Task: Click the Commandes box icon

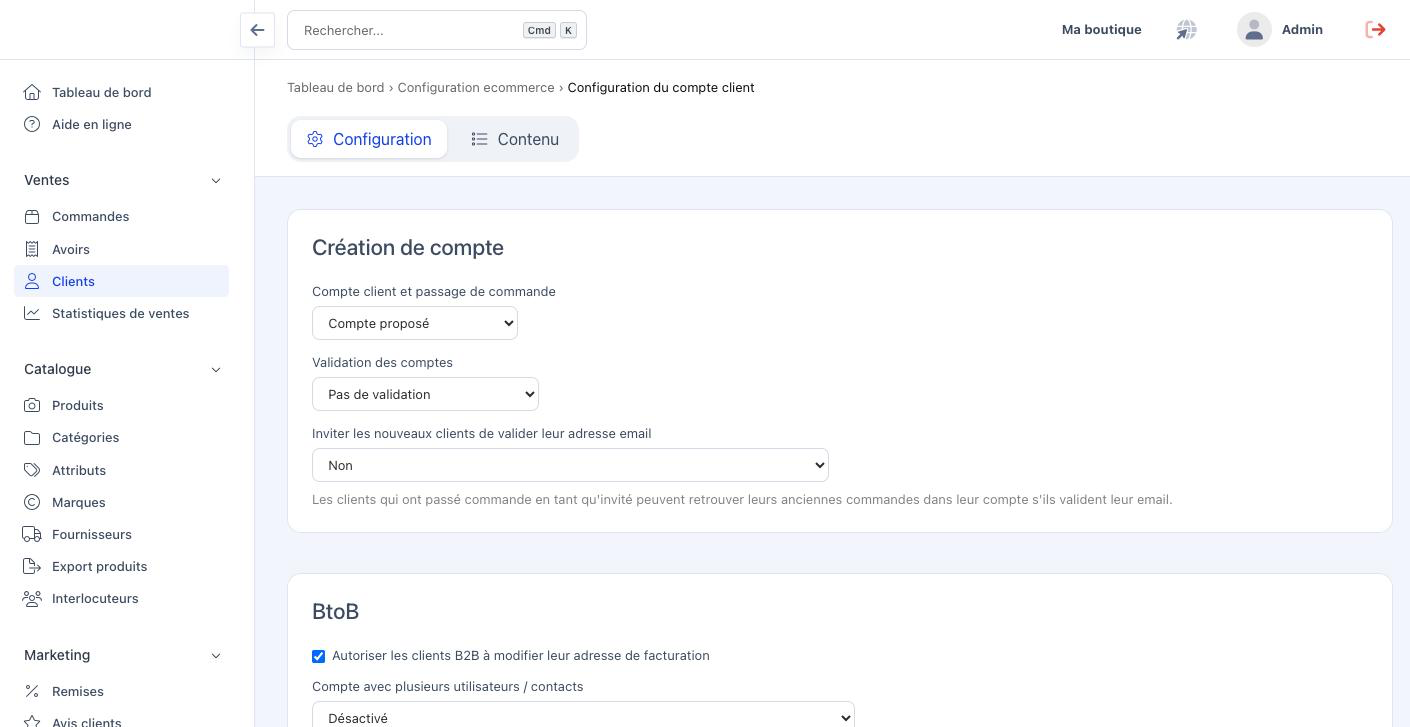Action: pos(32,216)
